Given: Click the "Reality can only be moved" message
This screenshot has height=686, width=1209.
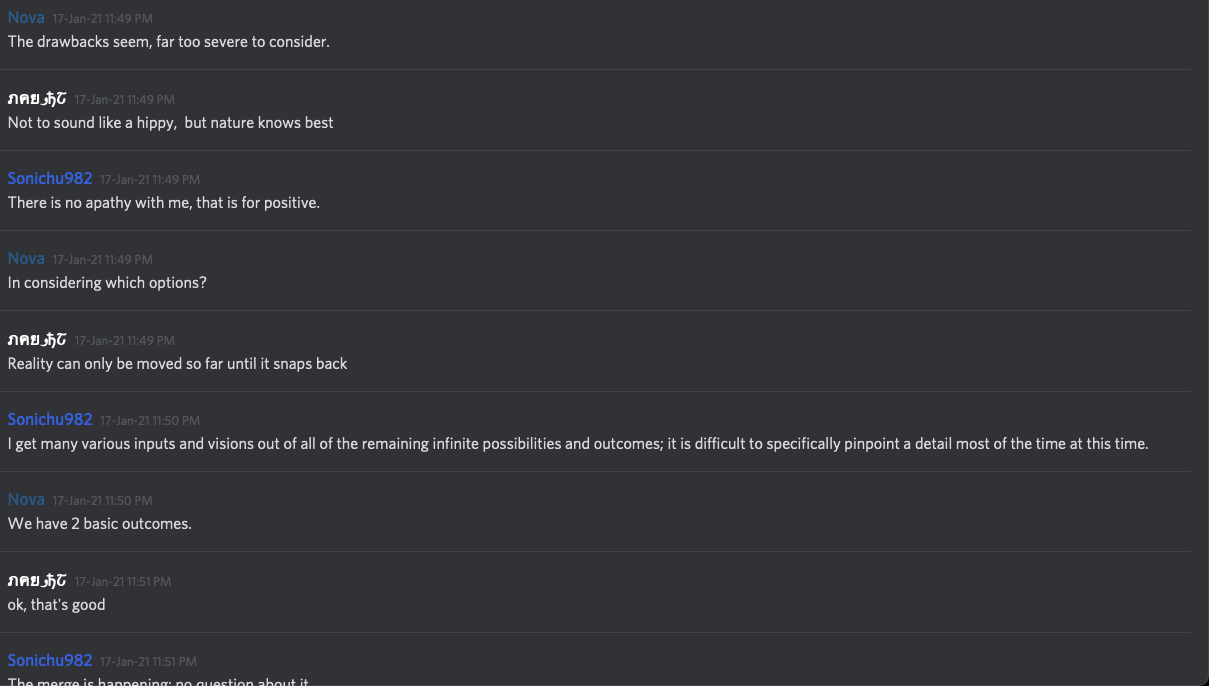Looking at the screenshot, I should coord(177,363).
